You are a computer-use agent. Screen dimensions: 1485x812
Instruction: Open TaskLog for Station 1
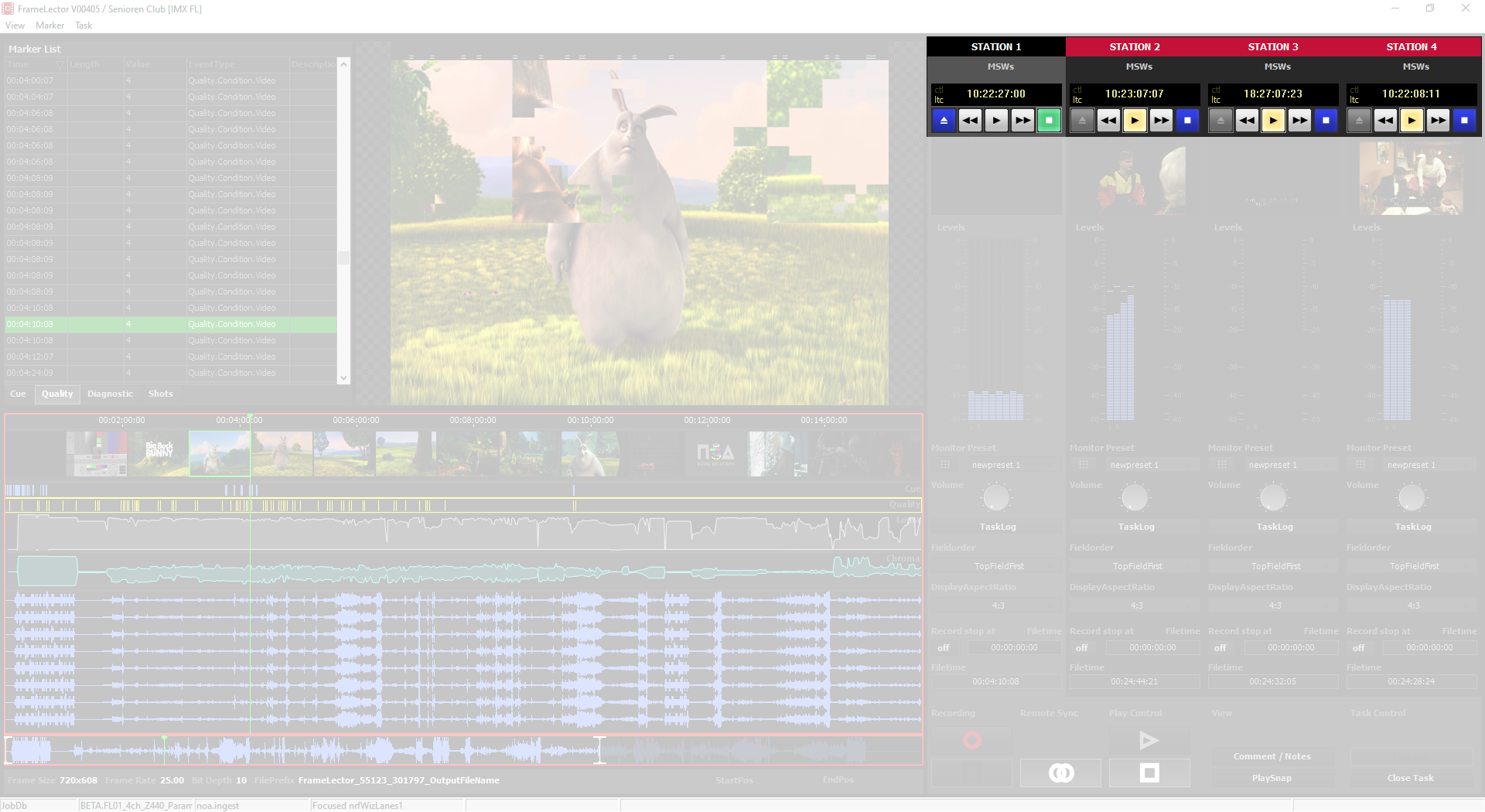[998, 527]
